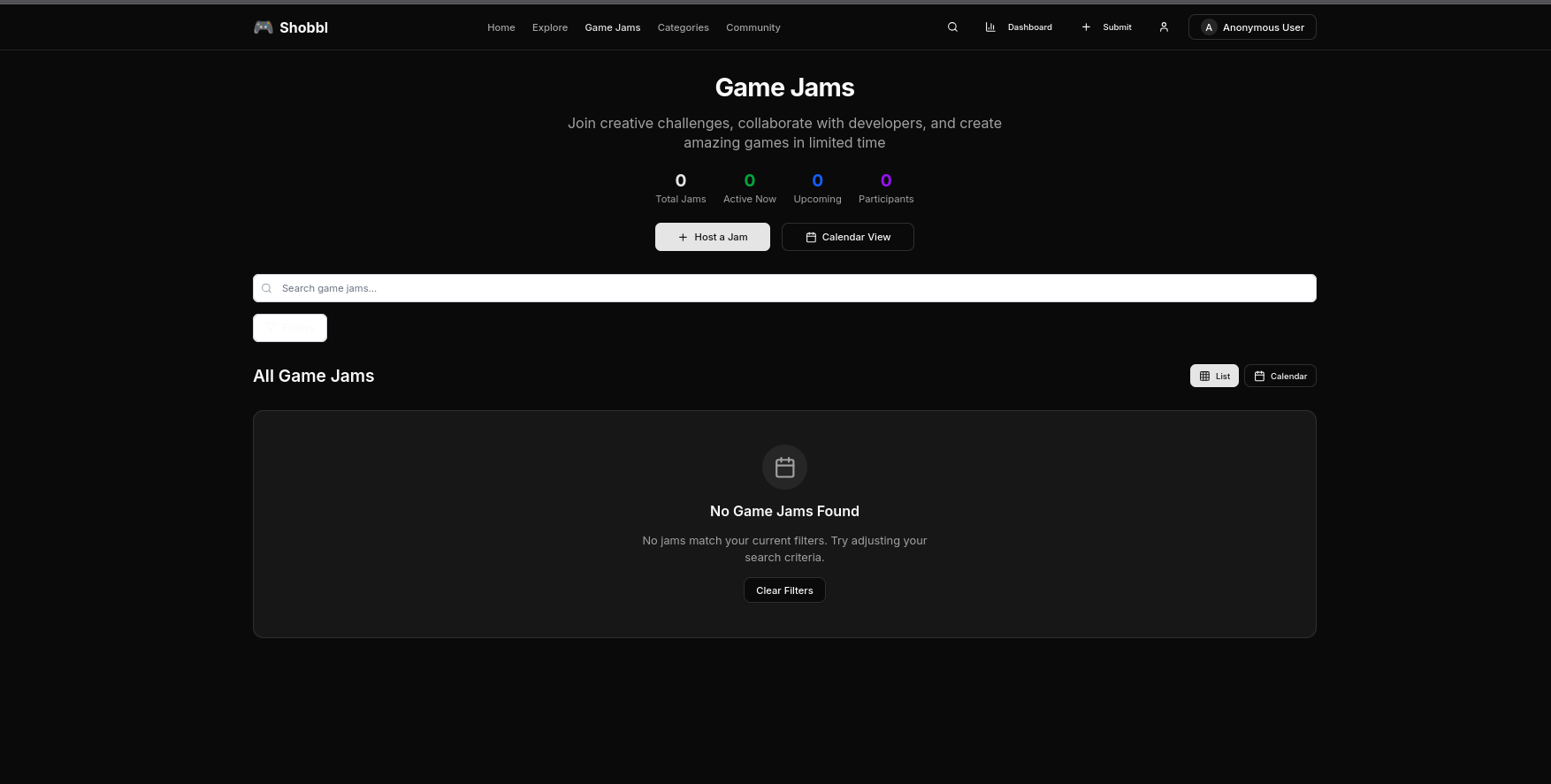Navigate to the Community page
Image resolution: width=1551 pixels, height=784 pixels.
coord(753,27)
